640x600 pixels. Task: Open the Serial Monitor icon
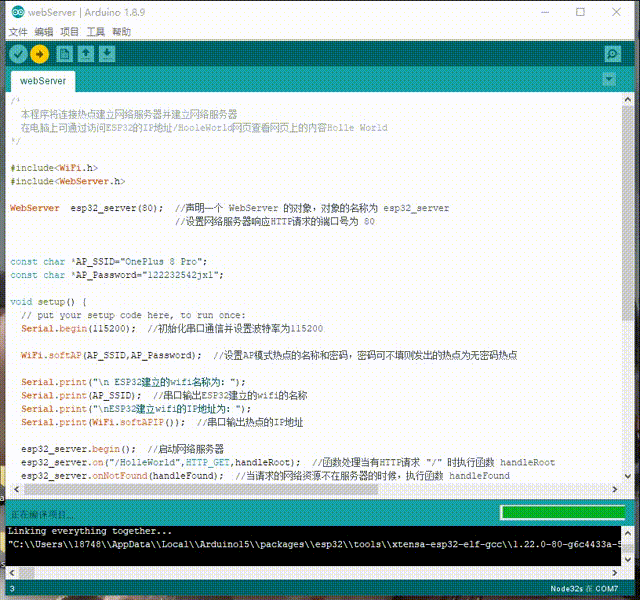click(x=613, y=54)
